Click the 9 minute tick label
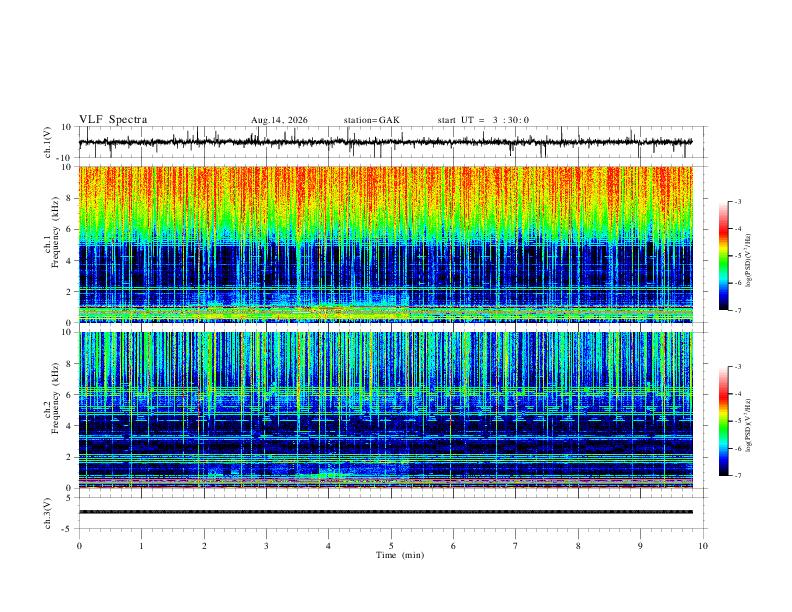 point(640,546)
